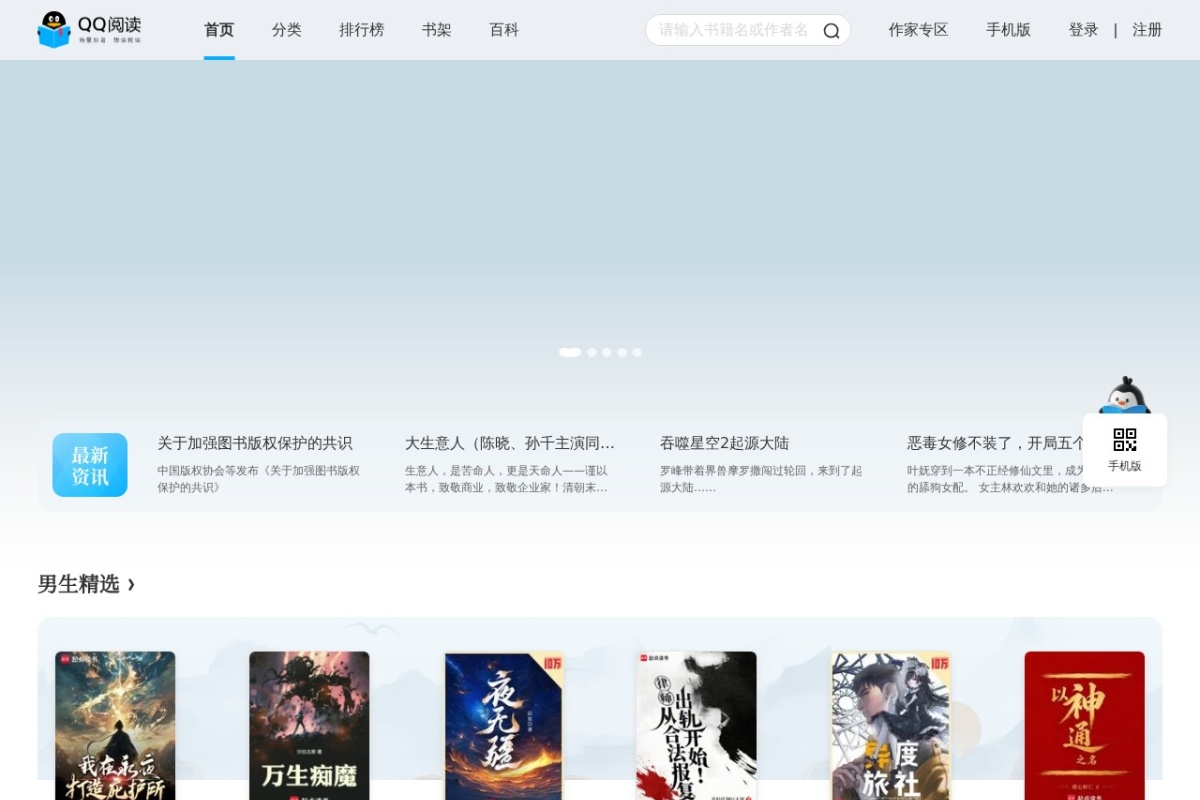Screen dimensions: 1200x800
Task: Click the search magnifier icon
Action: point(831,31)
